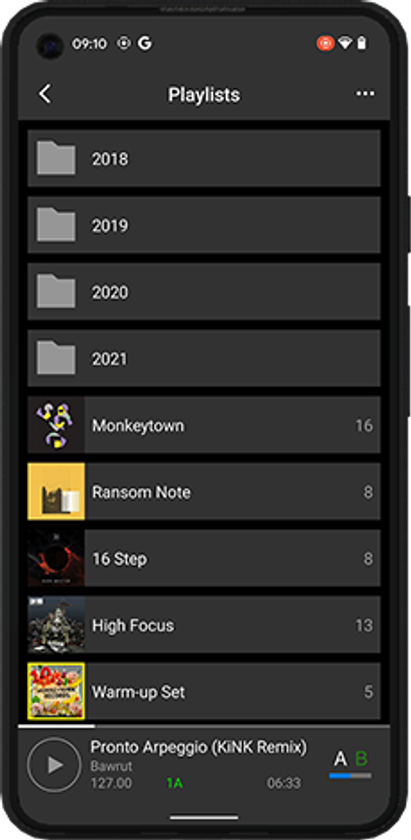The image size is (411, 840).
Task: Open the 16 Step playlist
Action: (204, 558)
